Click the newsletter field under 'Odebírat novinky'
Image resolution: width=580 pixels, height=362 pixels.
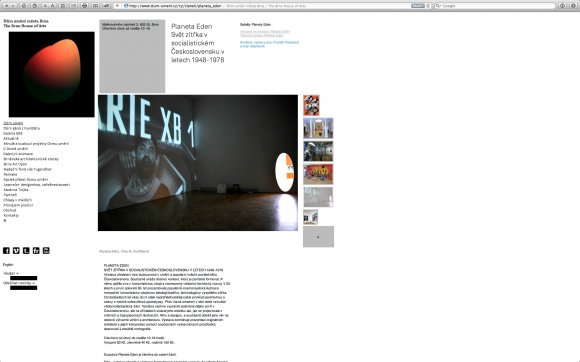click(x=24, y=288)
